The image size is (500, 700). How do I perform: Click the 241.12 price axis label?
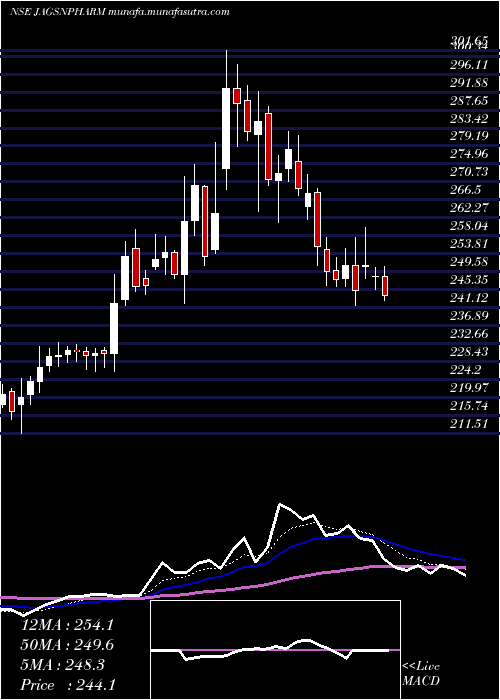click(x=469, y=298)
